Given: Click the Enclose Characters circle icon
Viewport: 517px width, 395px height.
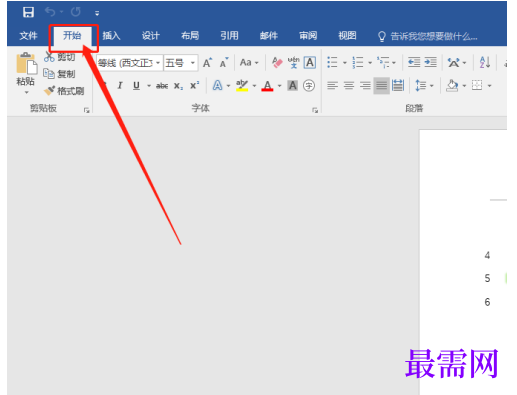Looking at the screenshot, I should tap(309, 86).
